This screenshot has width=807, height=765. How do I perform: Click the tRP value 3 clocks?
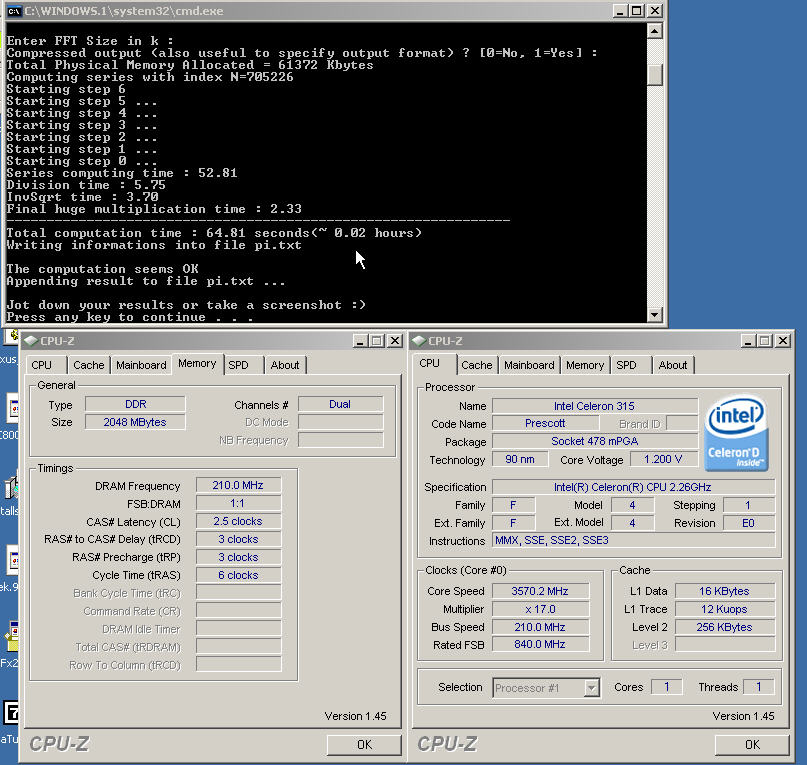pos(238,558)
